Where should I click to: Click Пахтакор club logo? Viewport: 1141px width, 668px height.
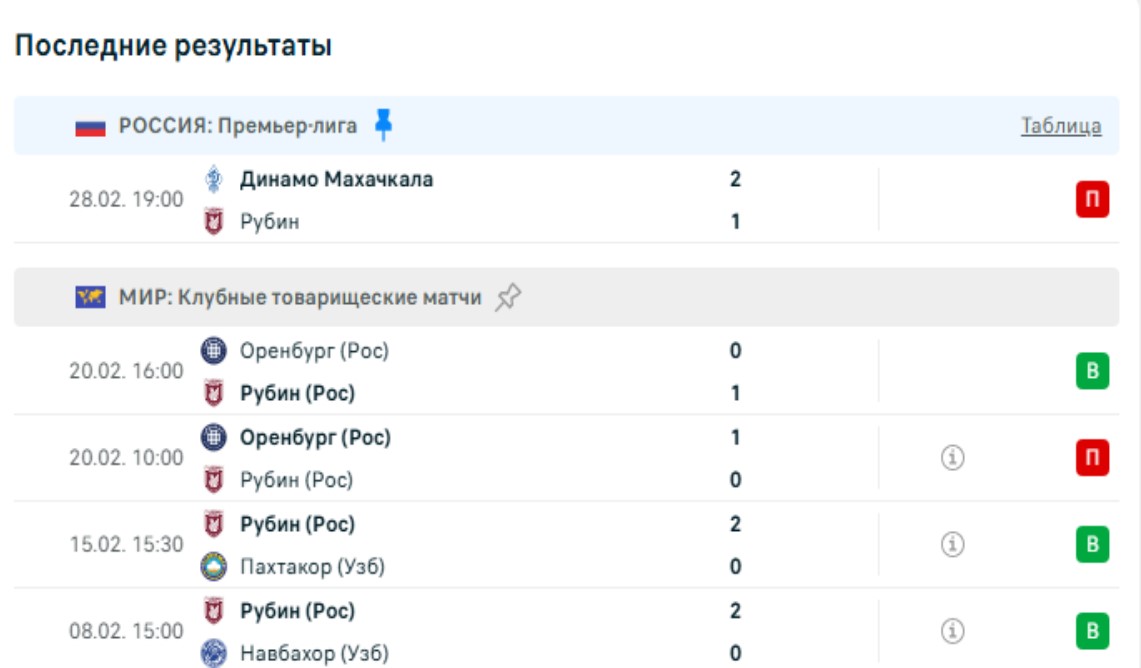[214, 567]
